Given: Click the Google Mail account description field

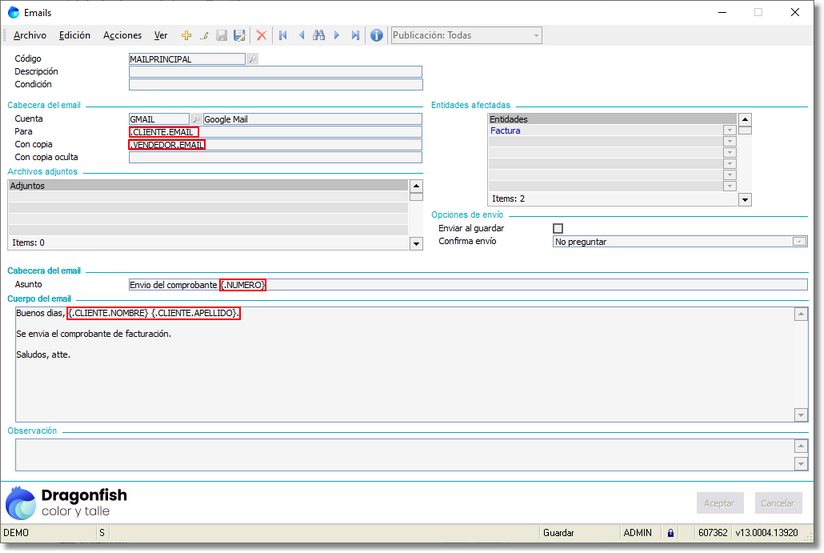Looking at the screenshot, I should [x=312, y=119].
